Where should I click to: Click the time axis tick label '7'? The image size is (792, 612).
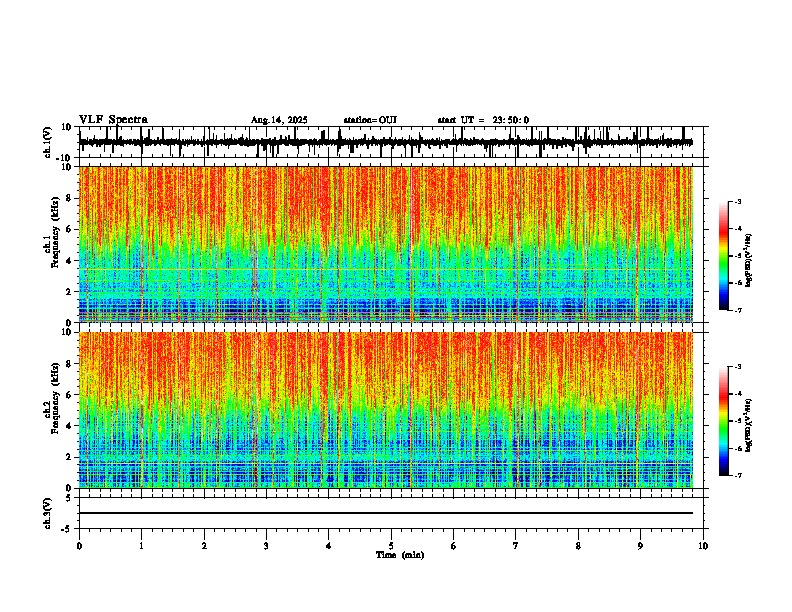pos(516,546)
